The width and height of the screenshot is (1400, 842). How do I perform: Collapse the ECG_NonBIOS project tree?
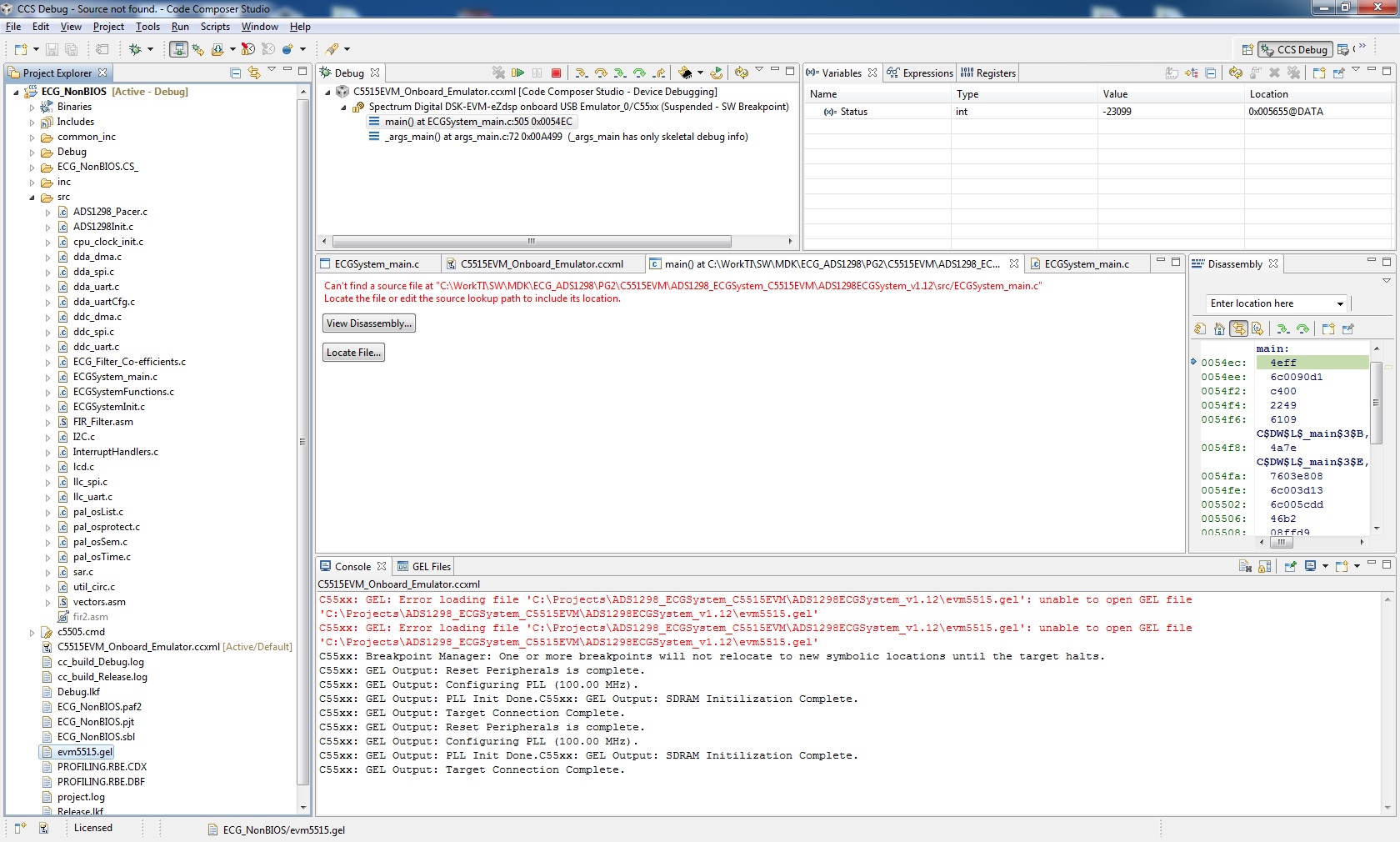[16, 92]
